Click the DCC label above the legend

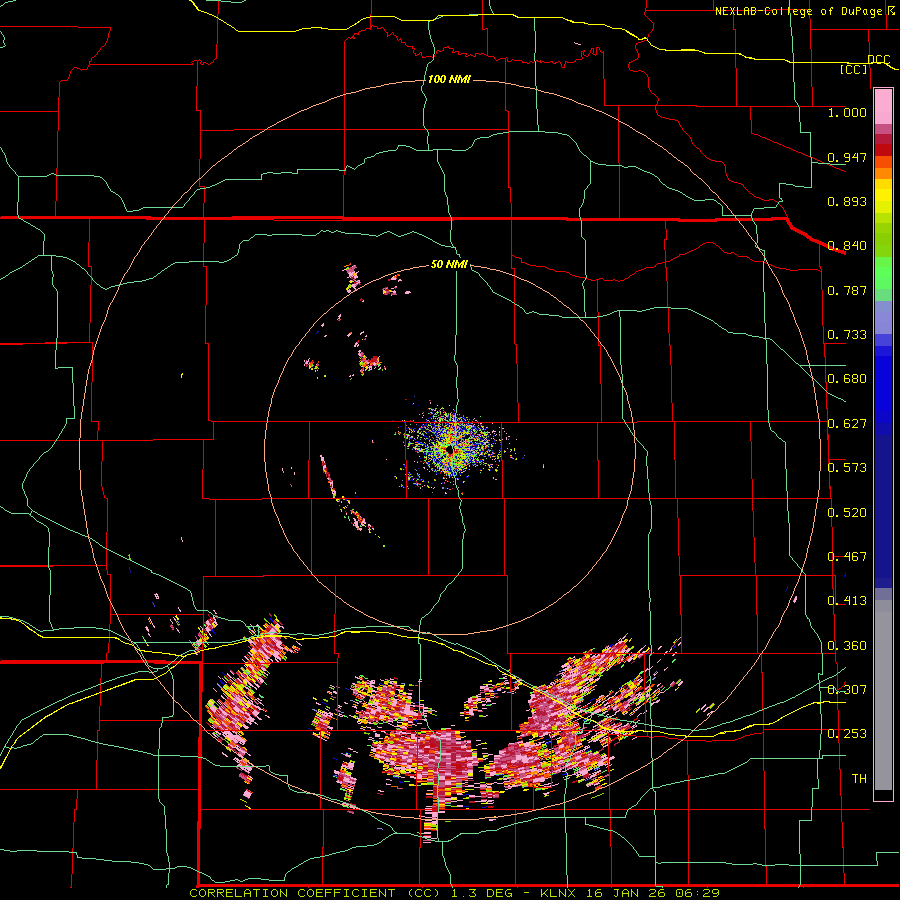(x=878, y=59)
